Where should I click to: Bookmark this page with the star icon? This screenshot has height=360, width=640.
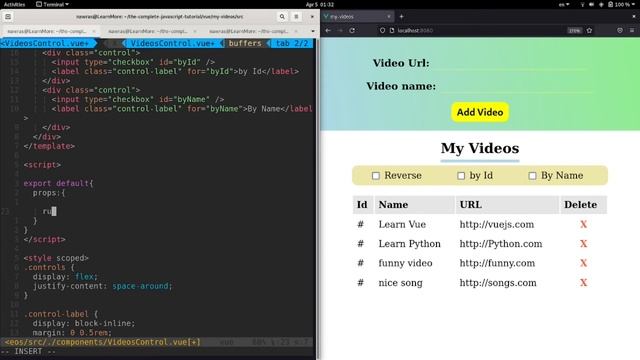click(x=589, y=31)
